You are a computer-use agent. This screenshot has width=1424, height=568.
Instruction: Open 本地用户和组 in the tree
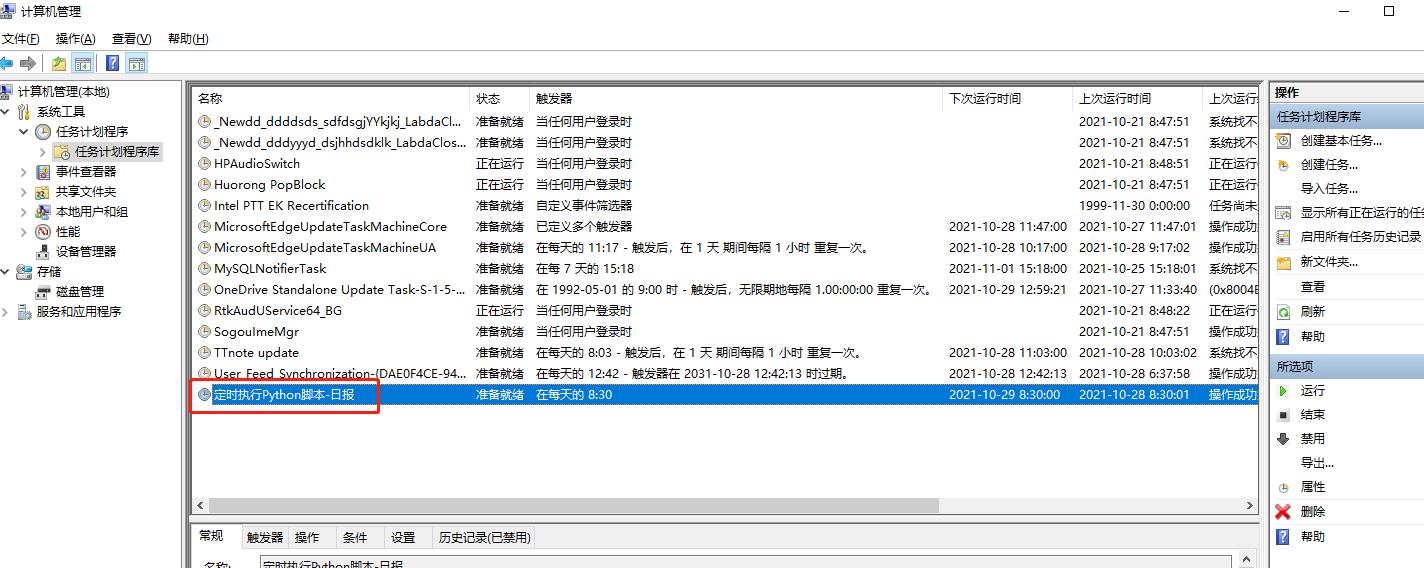pyautogui.click(x=92, y=212)
